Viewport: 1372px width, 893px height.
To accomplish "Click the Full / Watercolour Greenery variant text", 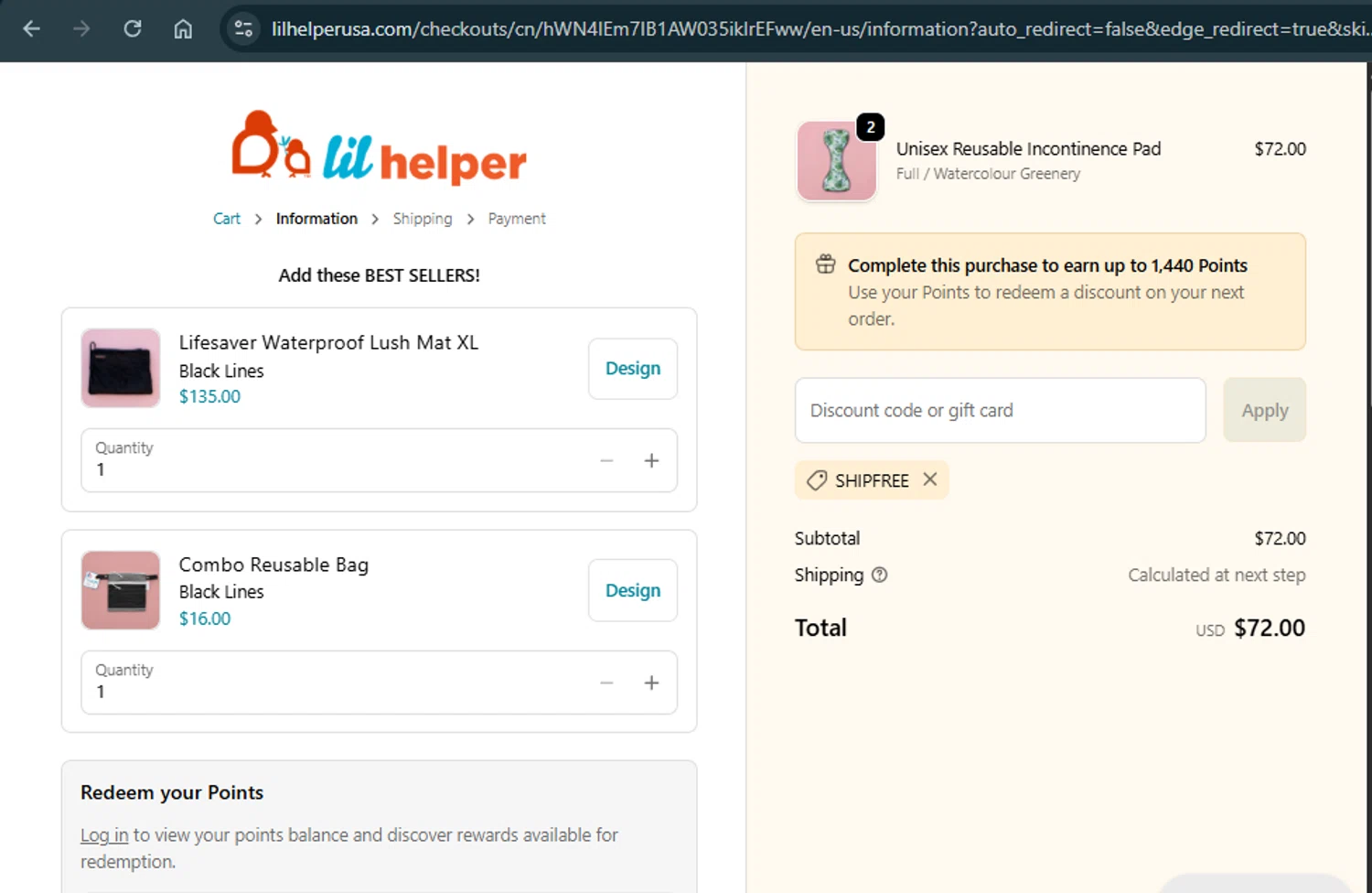I will click(988, 174).
